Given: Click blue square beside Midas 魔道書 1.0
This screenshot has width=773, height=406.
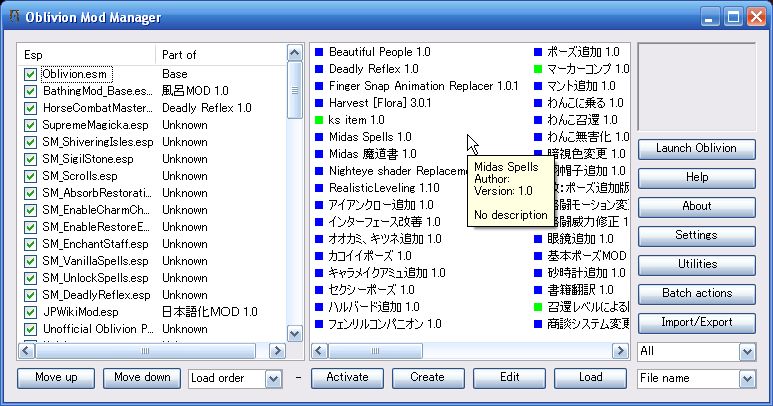Looking at the screenshot, I should click(319, 154).
